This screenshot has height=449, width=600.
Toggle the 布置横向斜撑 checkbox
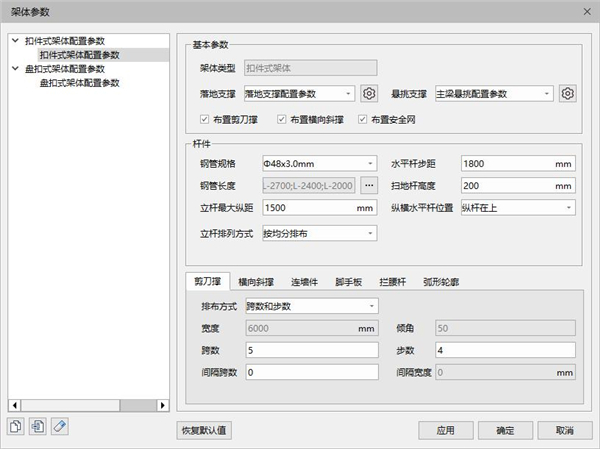click(x=282, y=120)
